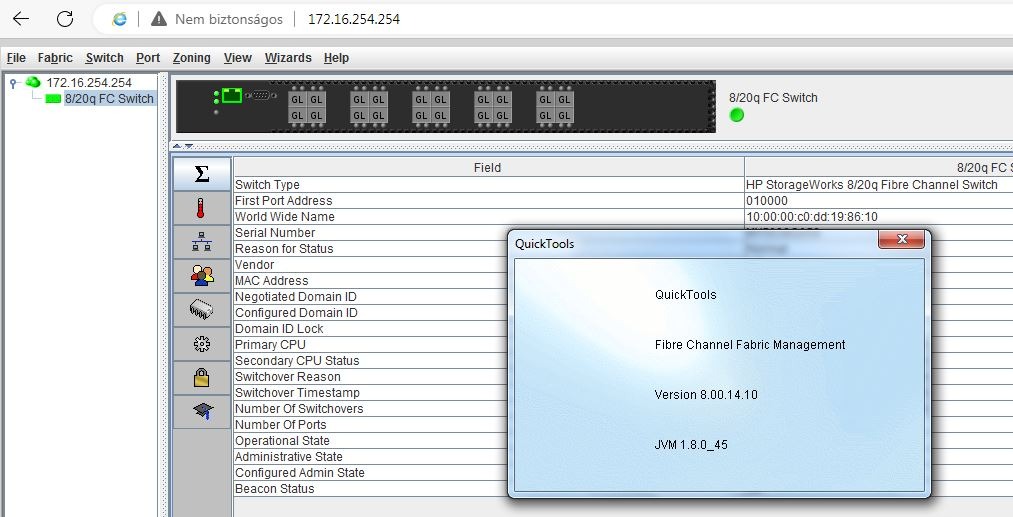Viewport: 1013px width, 517px height.
Task: Select the top-right GL port in the fourth port group
Action: click(502, 100)
